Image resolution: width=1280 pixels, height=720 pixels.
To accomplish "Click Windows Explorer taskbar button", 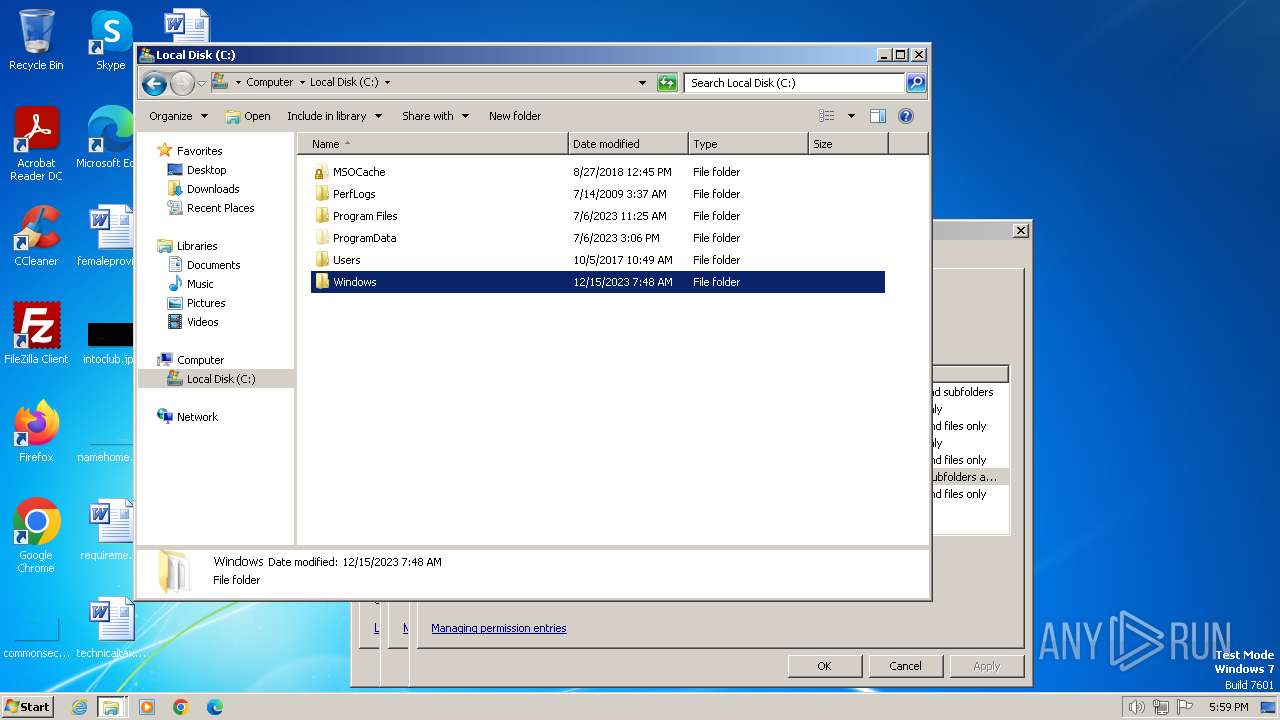I will (x=111, y=707).
